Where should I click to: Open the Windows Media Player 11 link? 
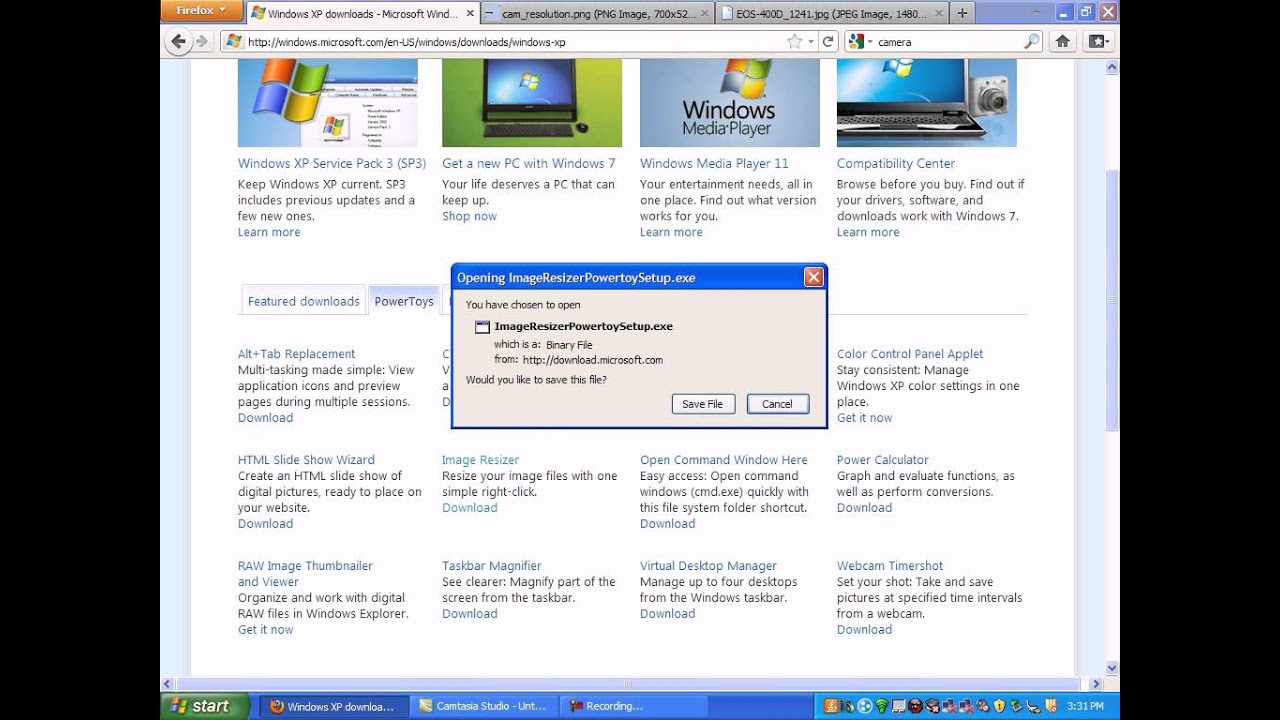click(714, 163)
